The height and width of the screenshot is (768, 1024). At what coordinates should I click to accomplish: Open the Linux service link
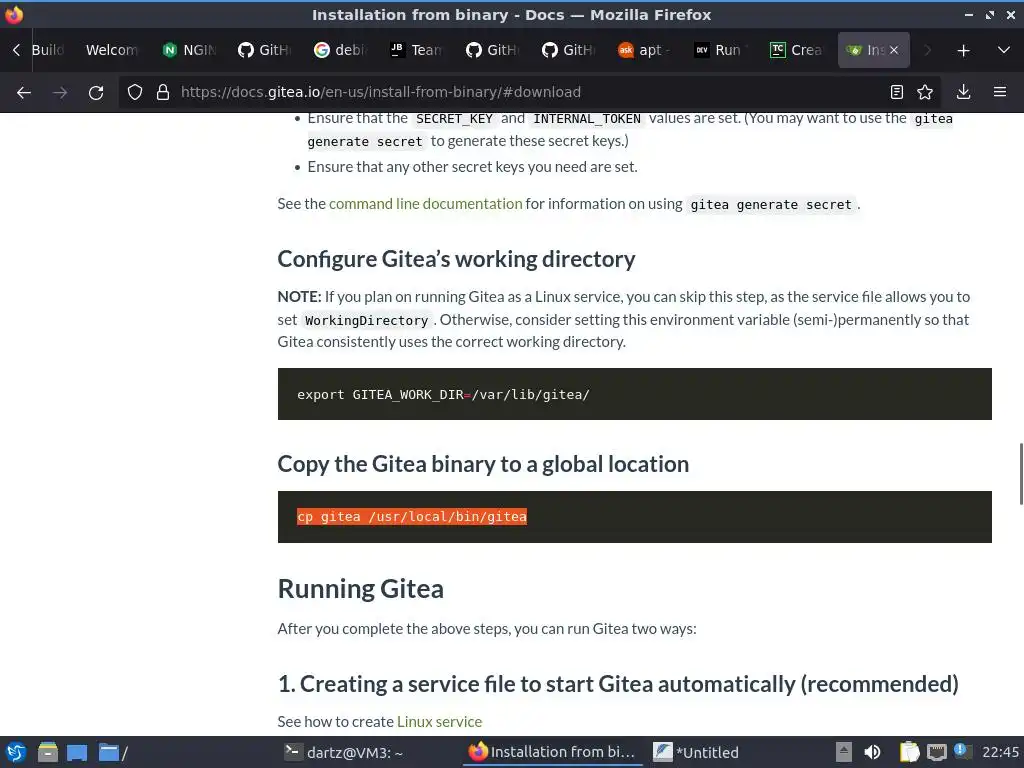(x=440, y=722)
